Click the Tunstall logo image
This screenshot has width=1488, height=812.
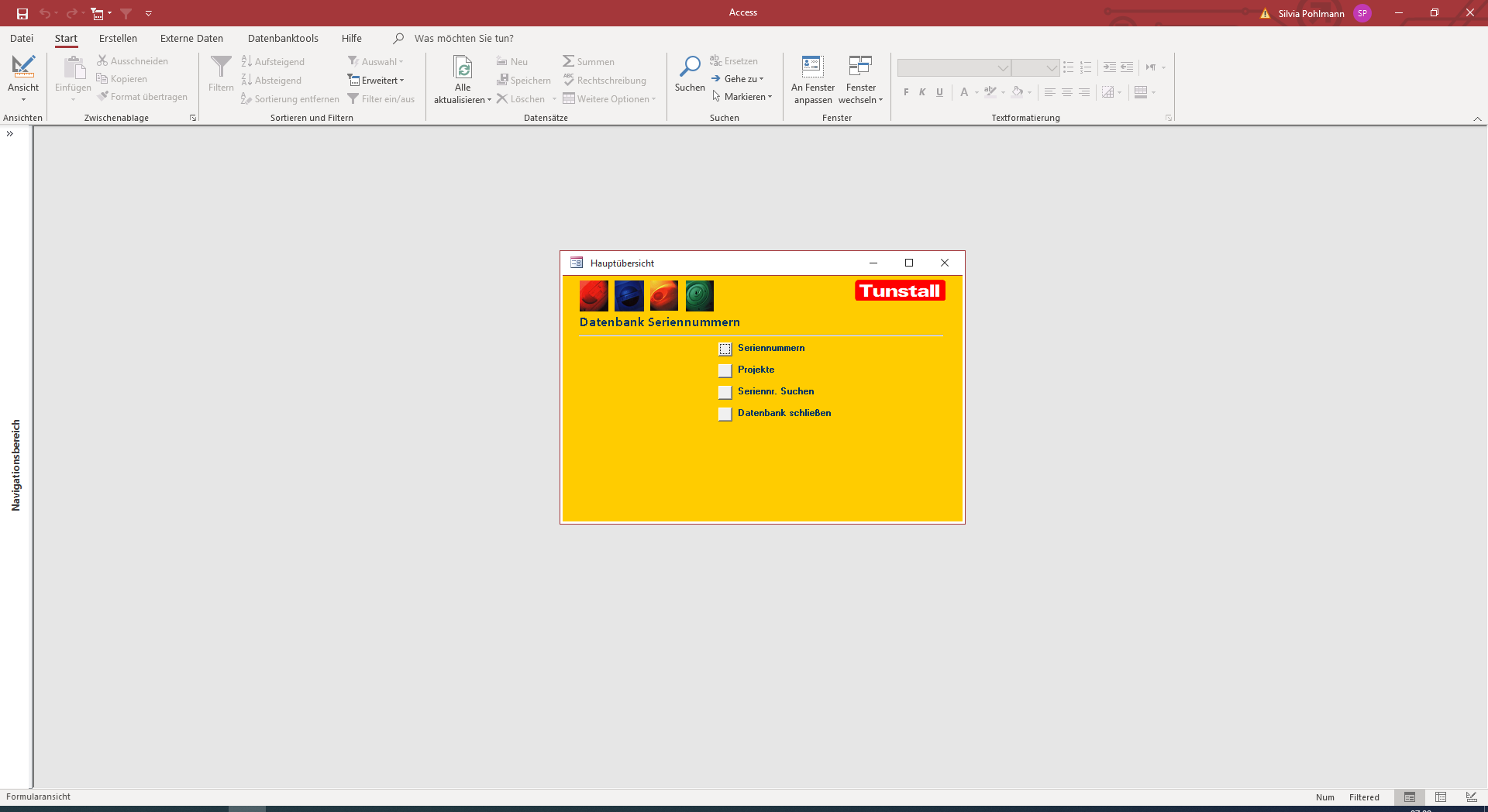pyautogui.click(x=900, y=291)
